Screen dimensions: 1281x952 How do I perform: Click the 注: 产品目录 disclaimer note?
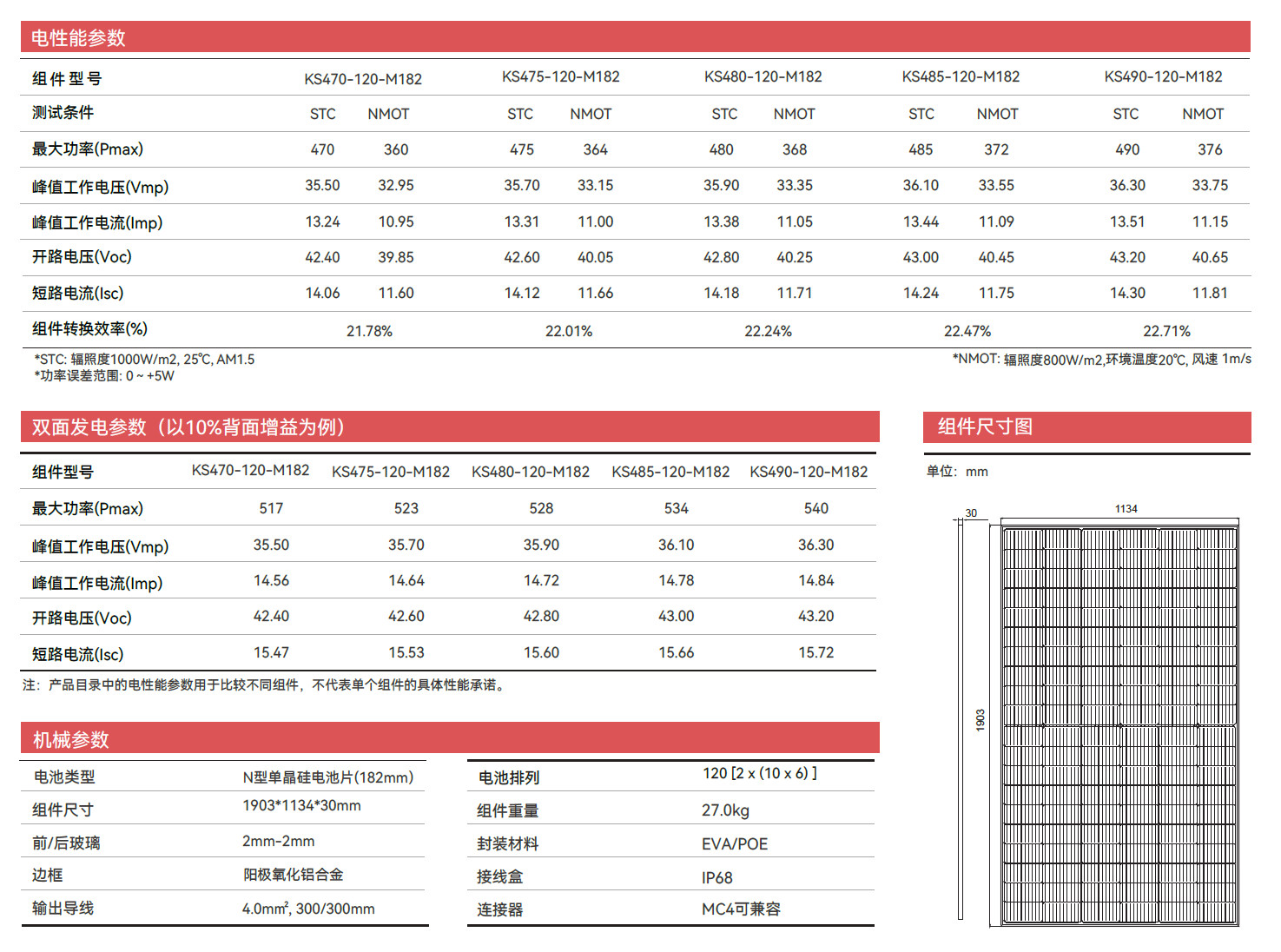point(265,685)
